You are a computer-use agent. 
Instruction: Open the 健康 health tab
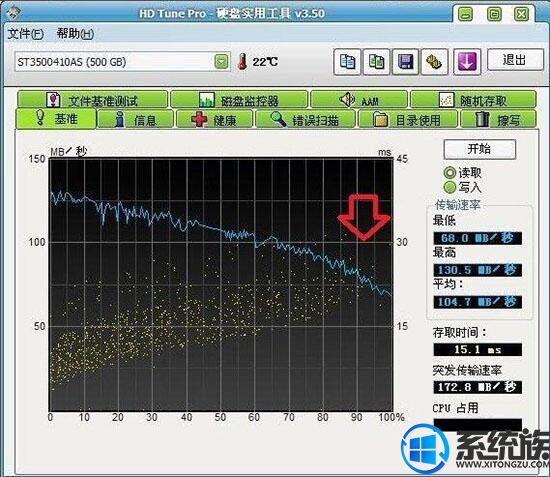[214, 120]
